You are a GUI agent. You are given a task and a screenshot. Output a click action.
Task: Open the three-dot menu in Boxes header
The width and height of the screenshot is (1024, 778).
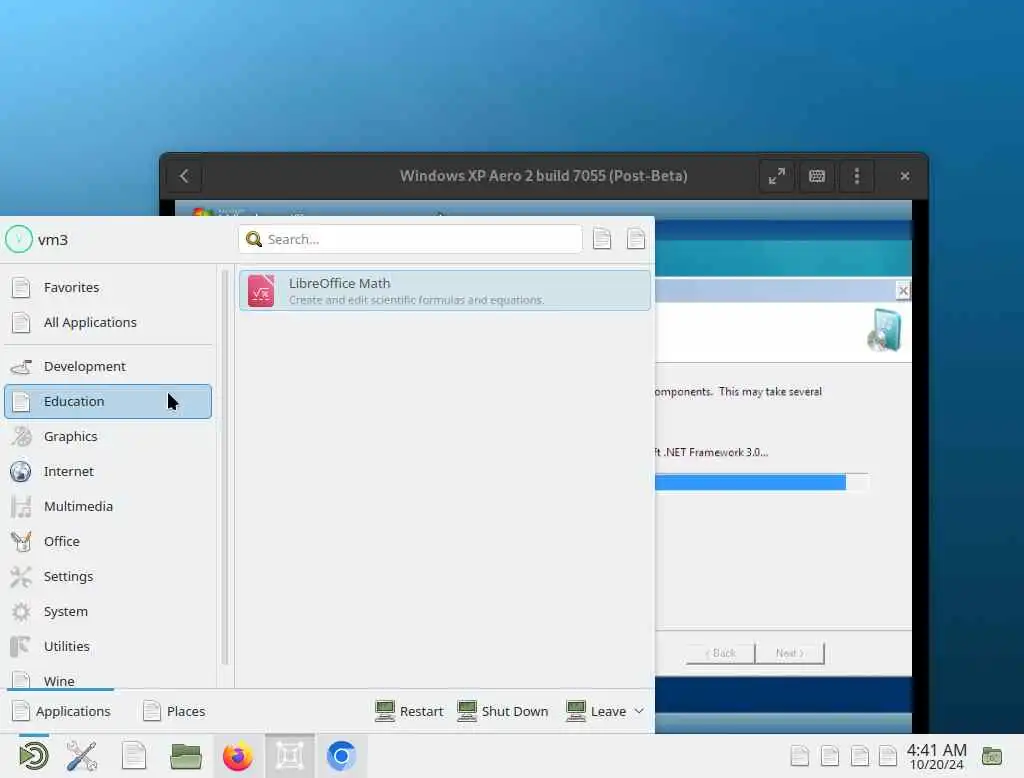pyautogui.click(x=857, y=176)
